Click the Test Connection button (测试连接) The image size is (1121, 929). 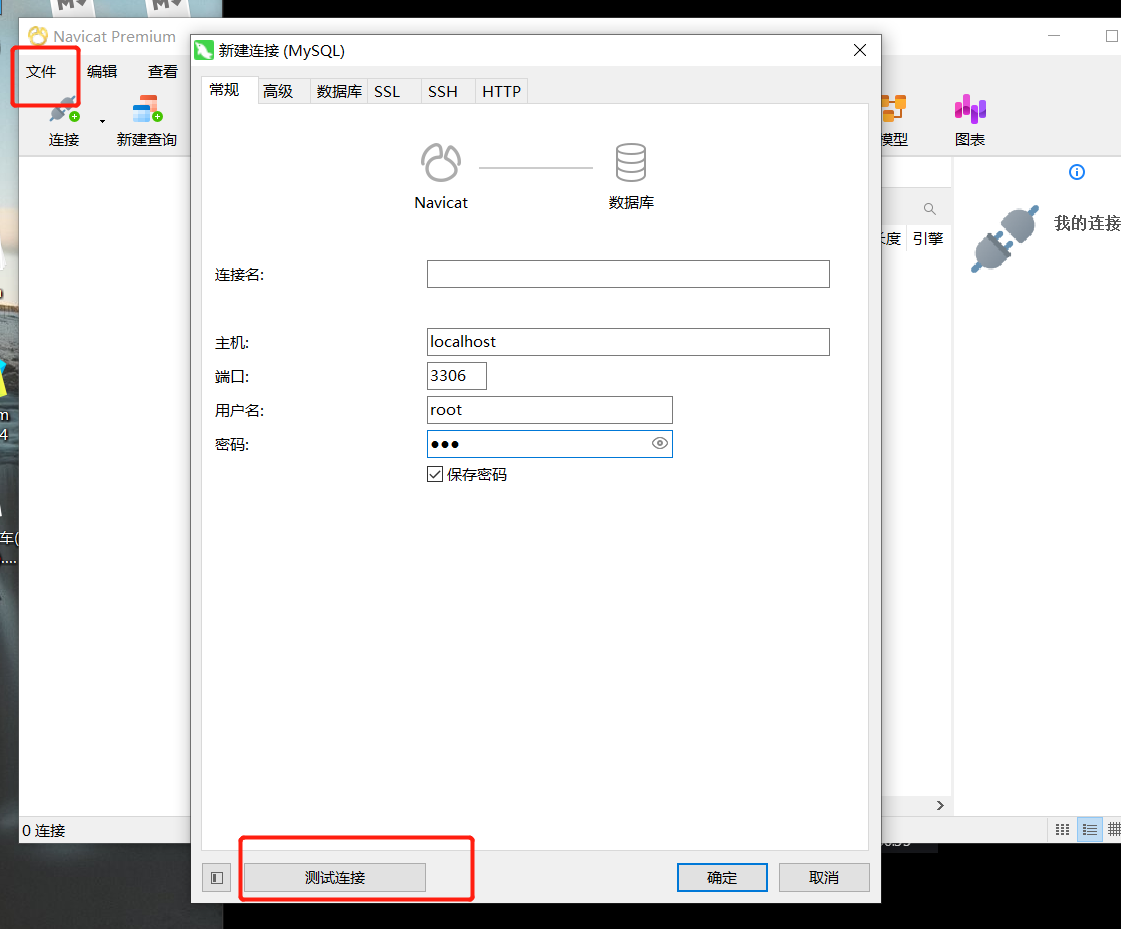(335, 878)
